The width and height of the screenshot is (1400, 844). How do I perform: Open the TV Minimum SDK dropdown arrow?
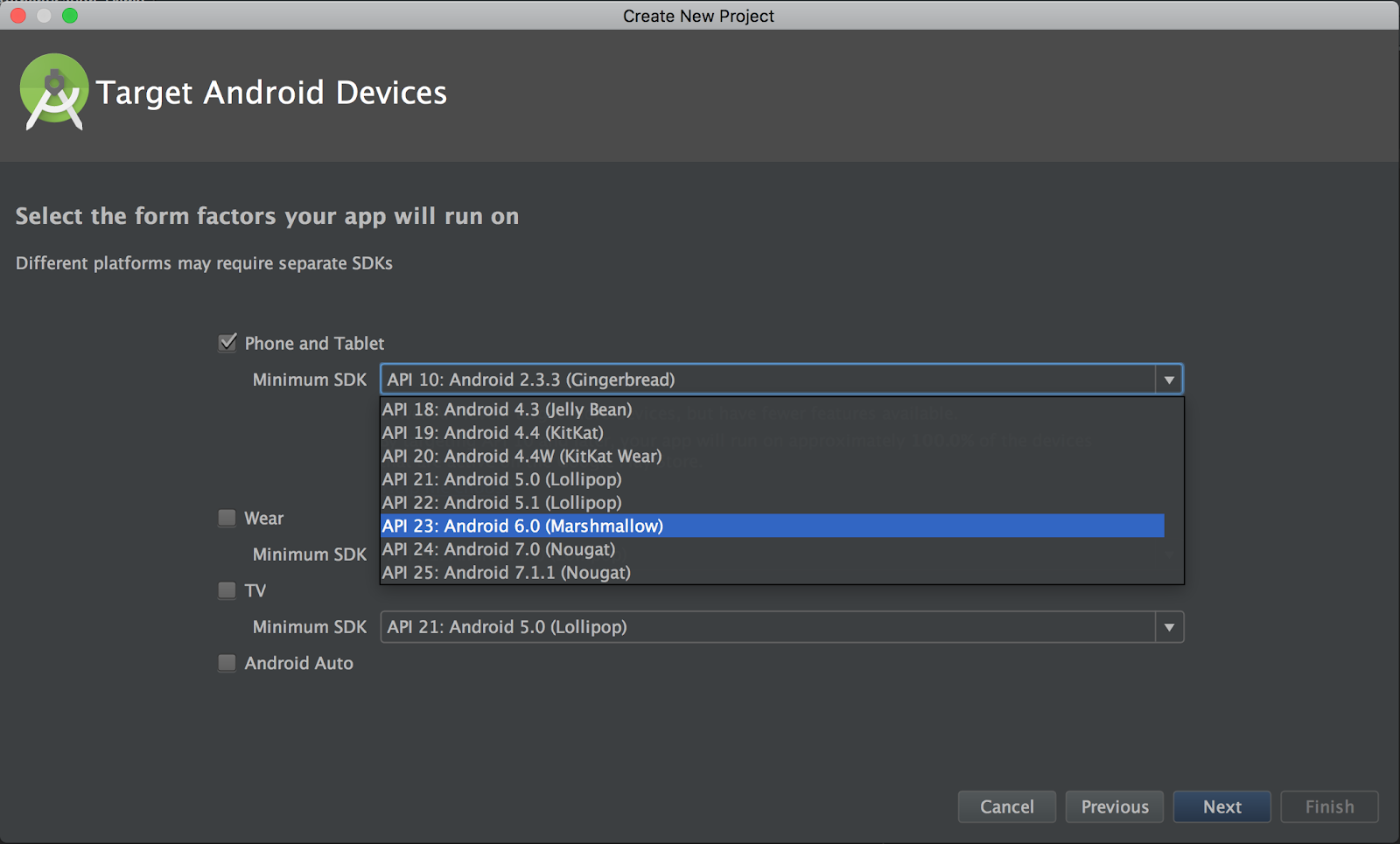[x=1169, y=627]
